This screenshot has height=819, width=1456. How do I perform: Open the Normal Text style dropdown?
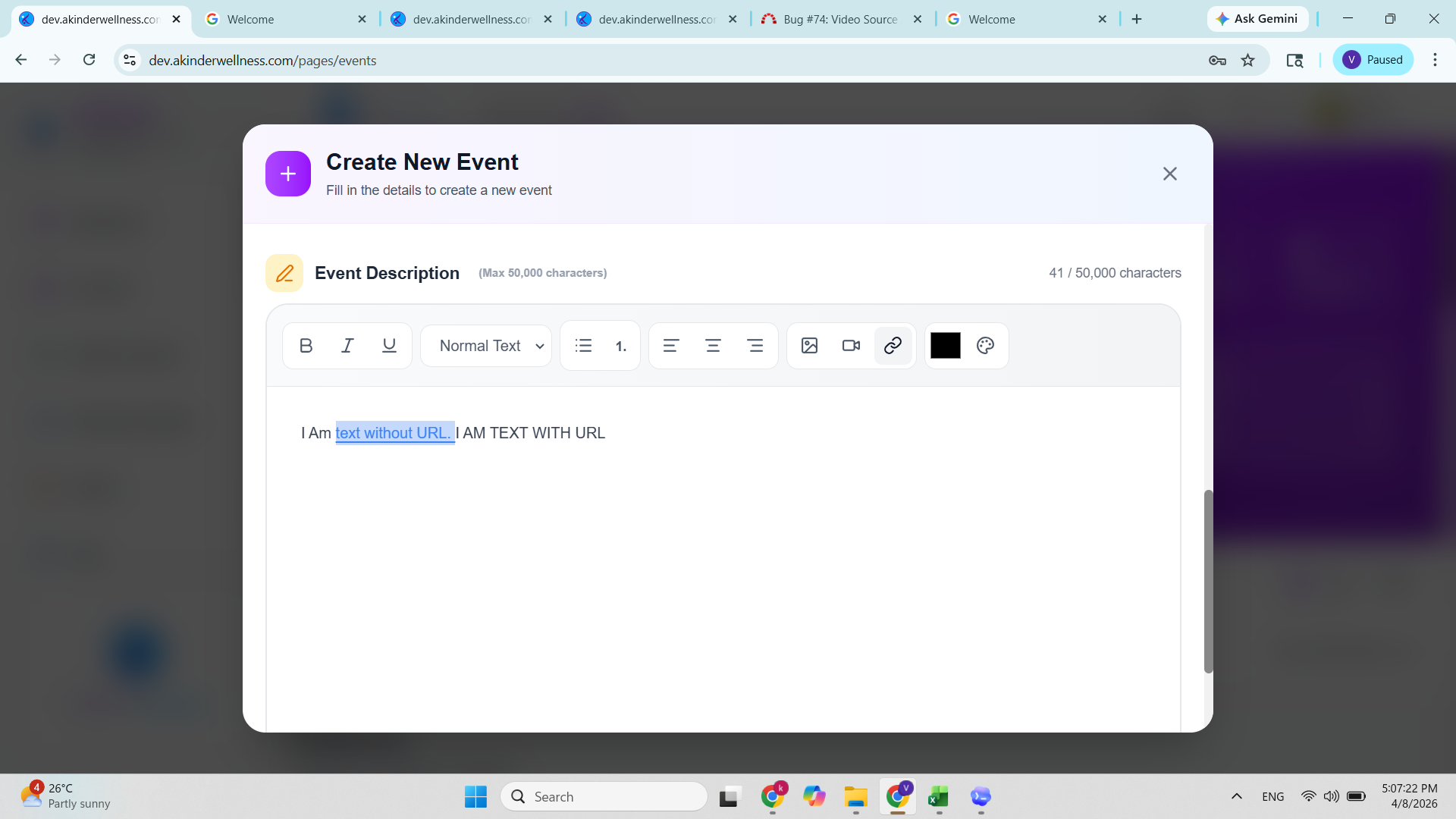pos(487,346)
